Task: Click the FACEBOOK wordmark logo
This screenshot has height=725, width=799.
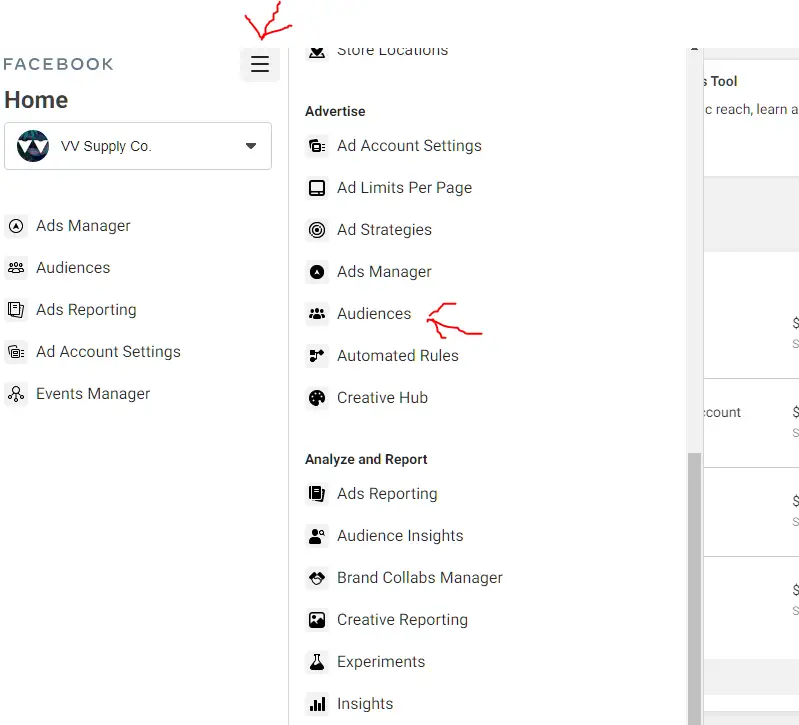Action: 58,64
